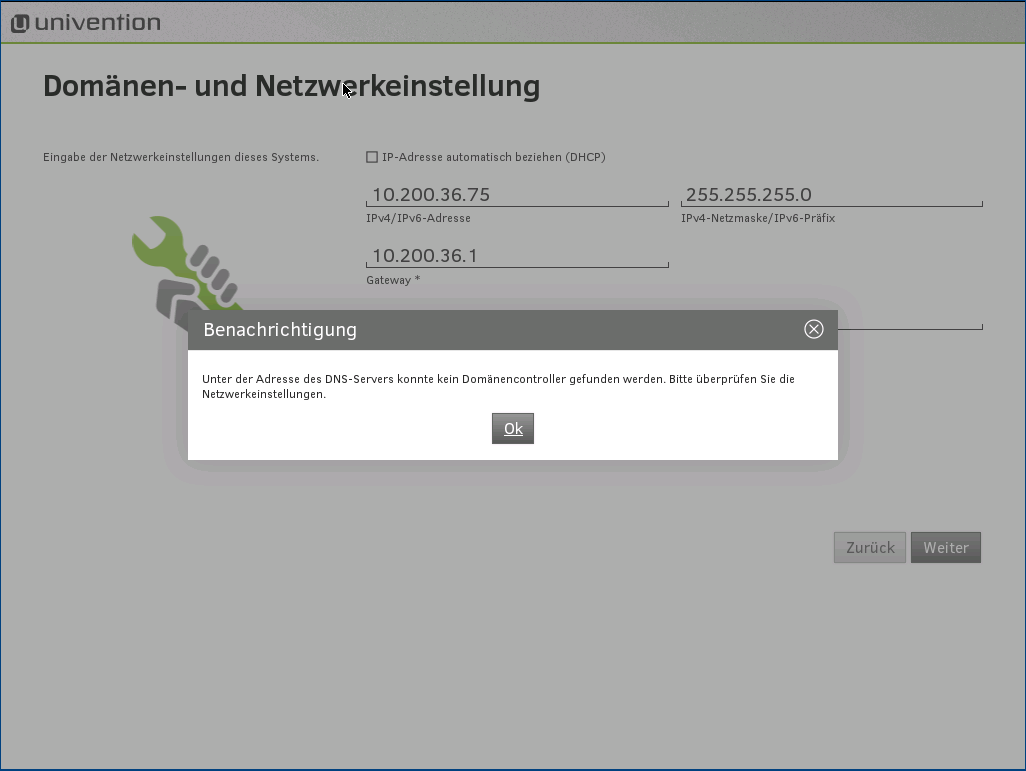Select the netmask field showing 255.255.255.0

coord(831,195)
